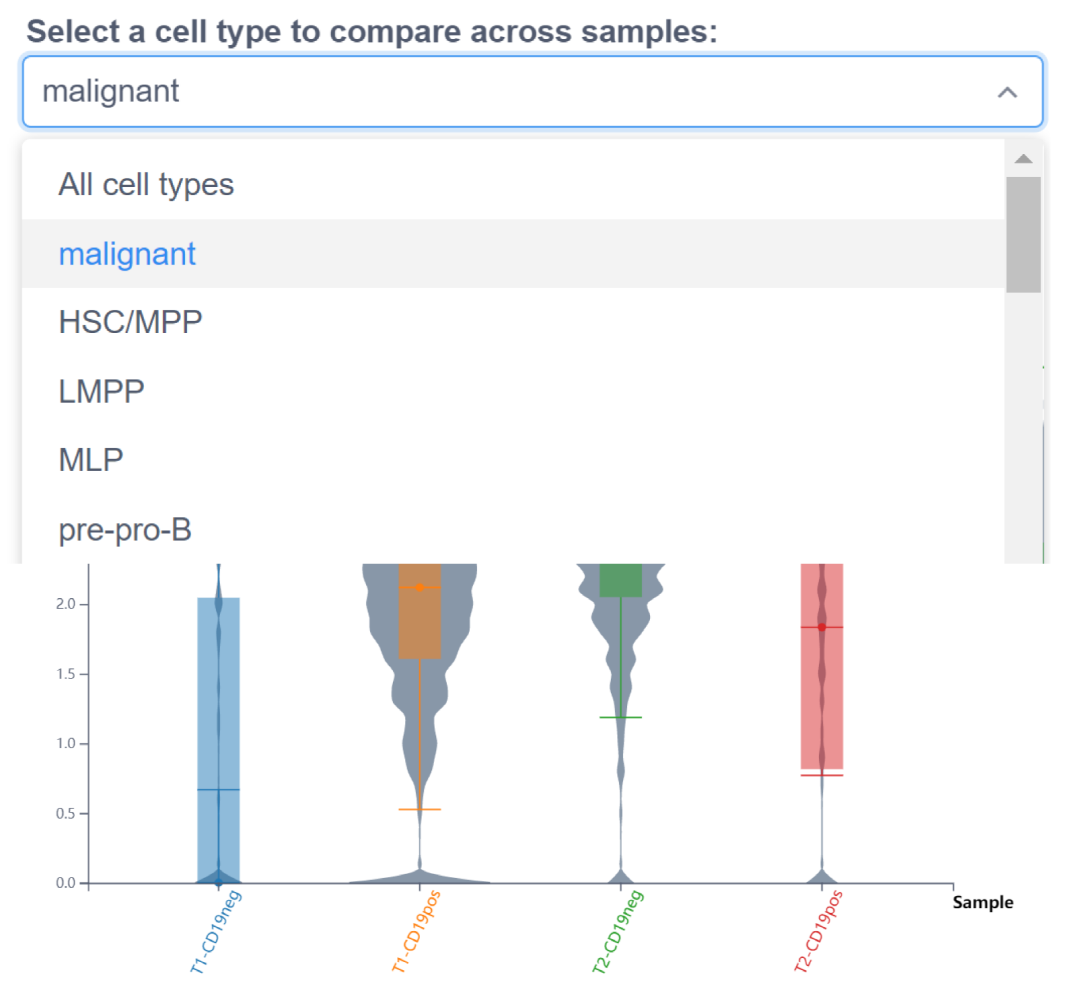The height and width of the screenshot is (999, 1080).
Task: Select 'All cell types' option
Action: click(x=146, y=185)
